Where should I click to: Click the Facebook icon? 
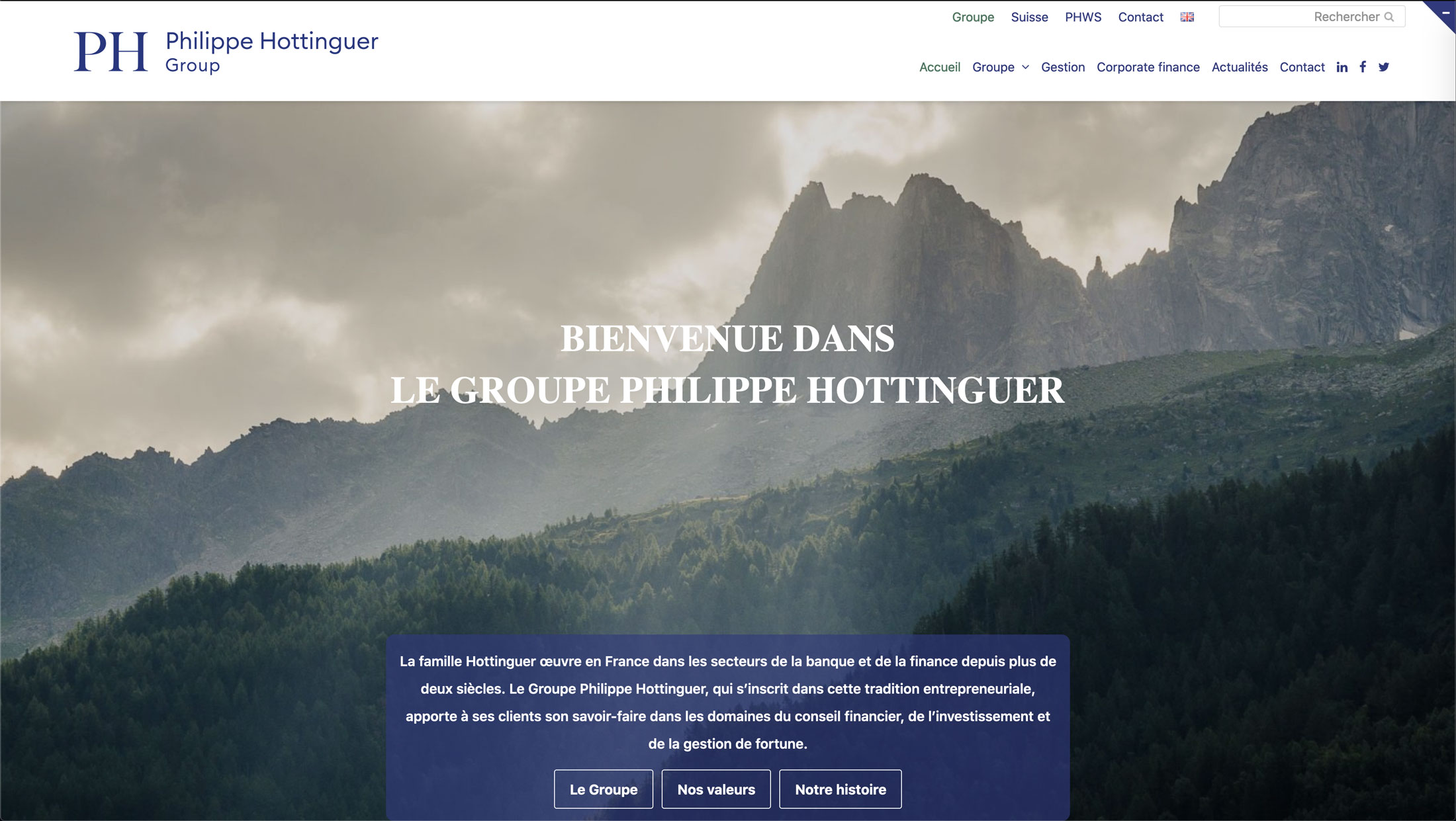click(x=1363, y=67)
